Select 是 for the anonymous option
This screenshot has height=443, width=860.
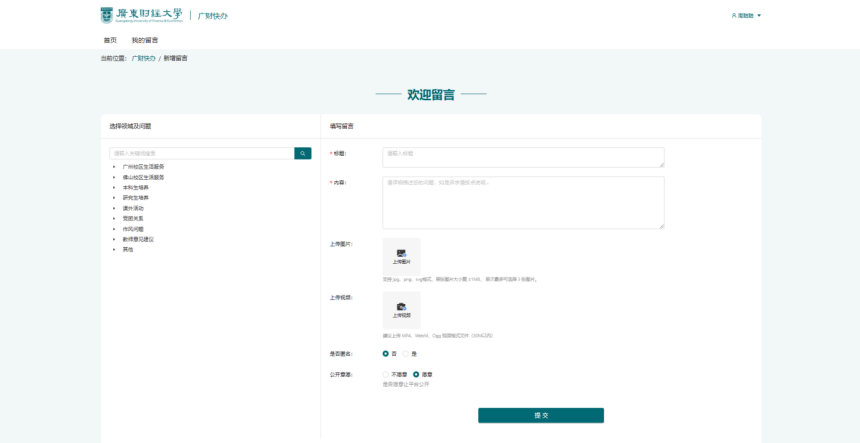click(406, 354)
